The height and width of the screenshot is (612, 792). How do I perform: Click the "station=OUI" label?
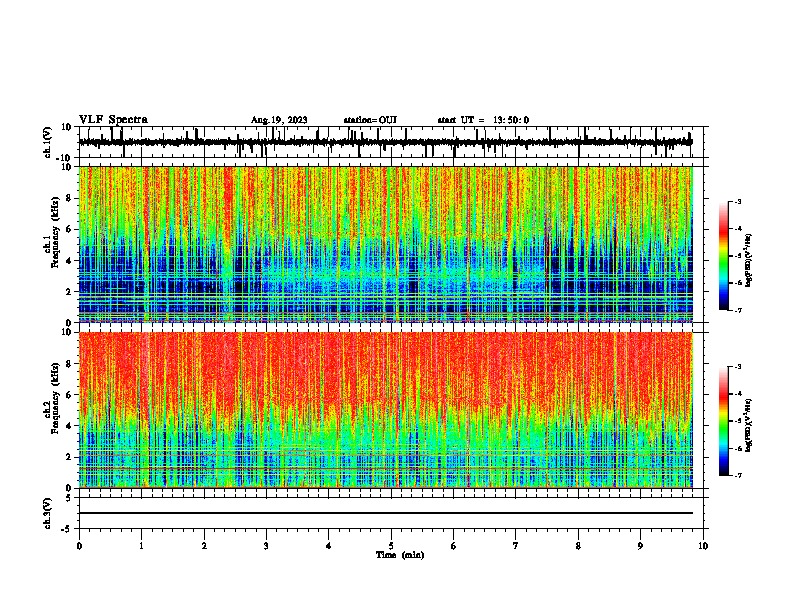[370, 120]
